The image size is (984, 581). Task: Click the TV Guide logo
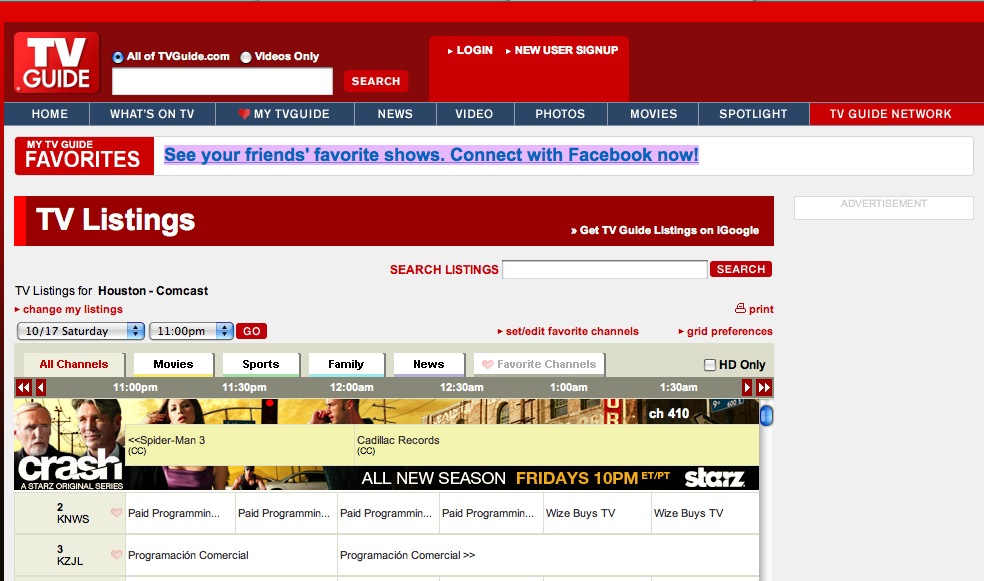pyautogui.click(x=56, y=63)
